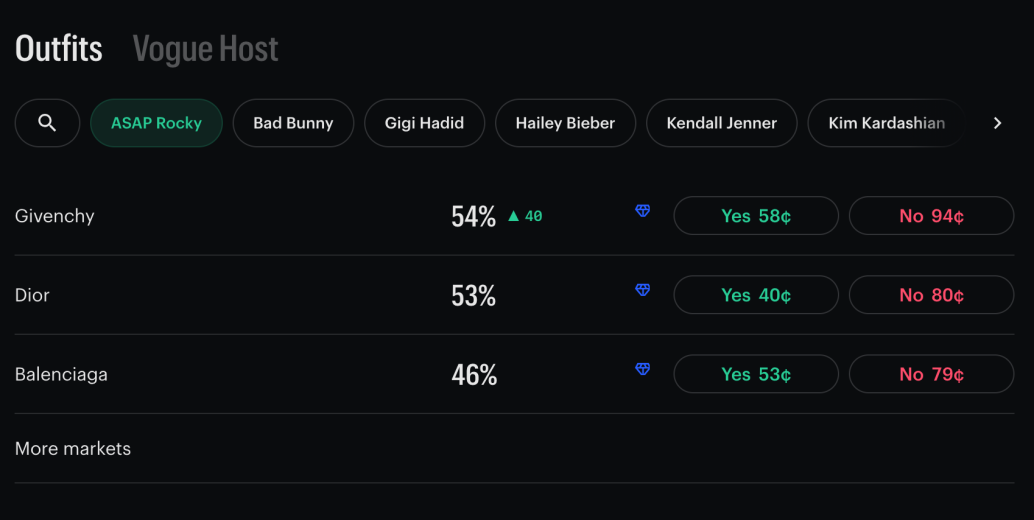The image size is (1034, 520).
Task: Click the search magnifier icon
Action: (x=47, y=123)
